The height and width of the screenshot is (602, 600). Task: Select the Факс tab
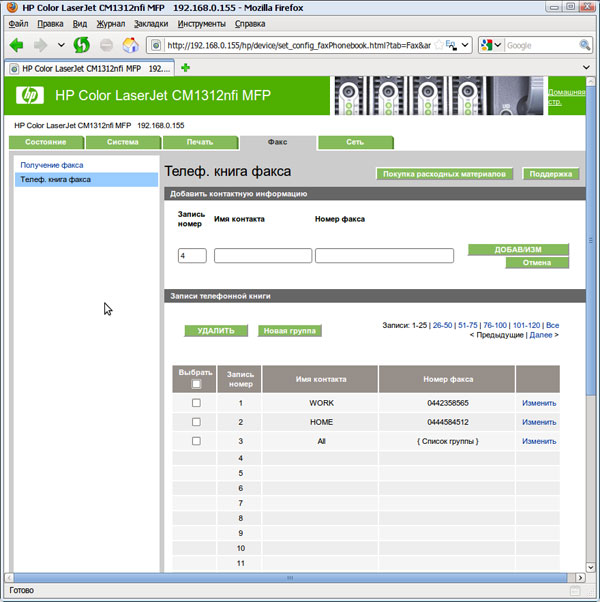coord(277,142)
